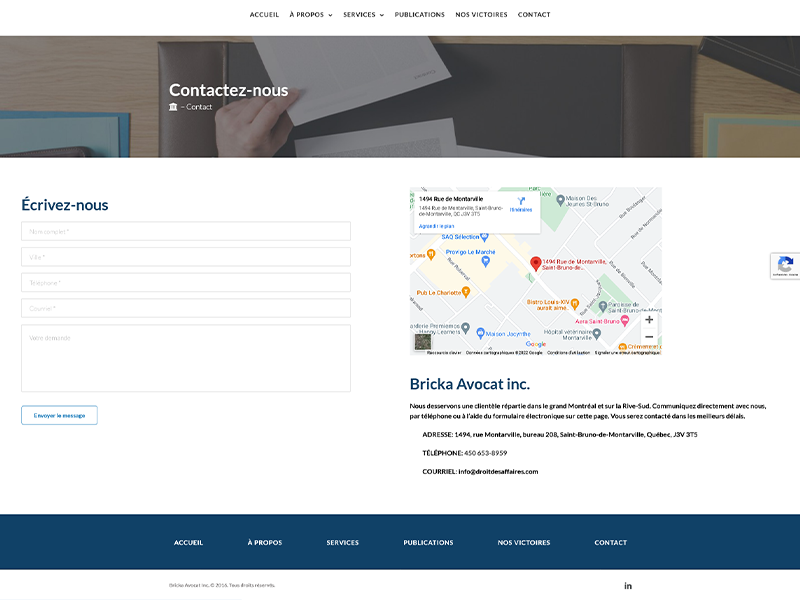Expand the À propos dropdown menu
The image size is (800, 600).
coord(310,15)
